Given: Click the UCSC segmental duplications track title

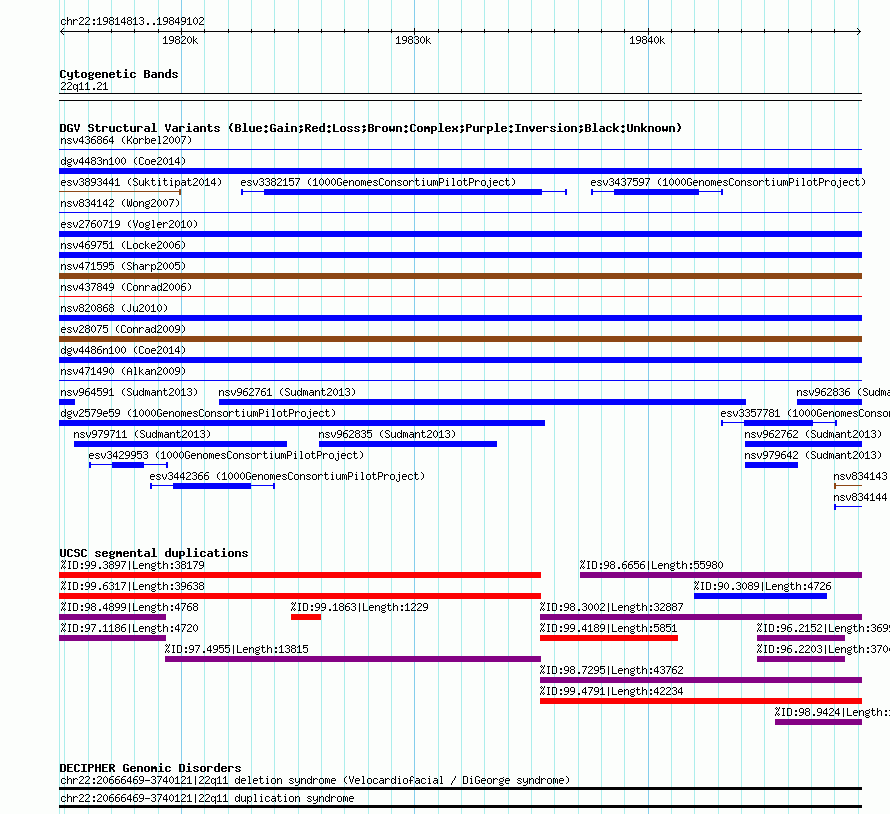Looking at the screenshot, I should 154,553.
